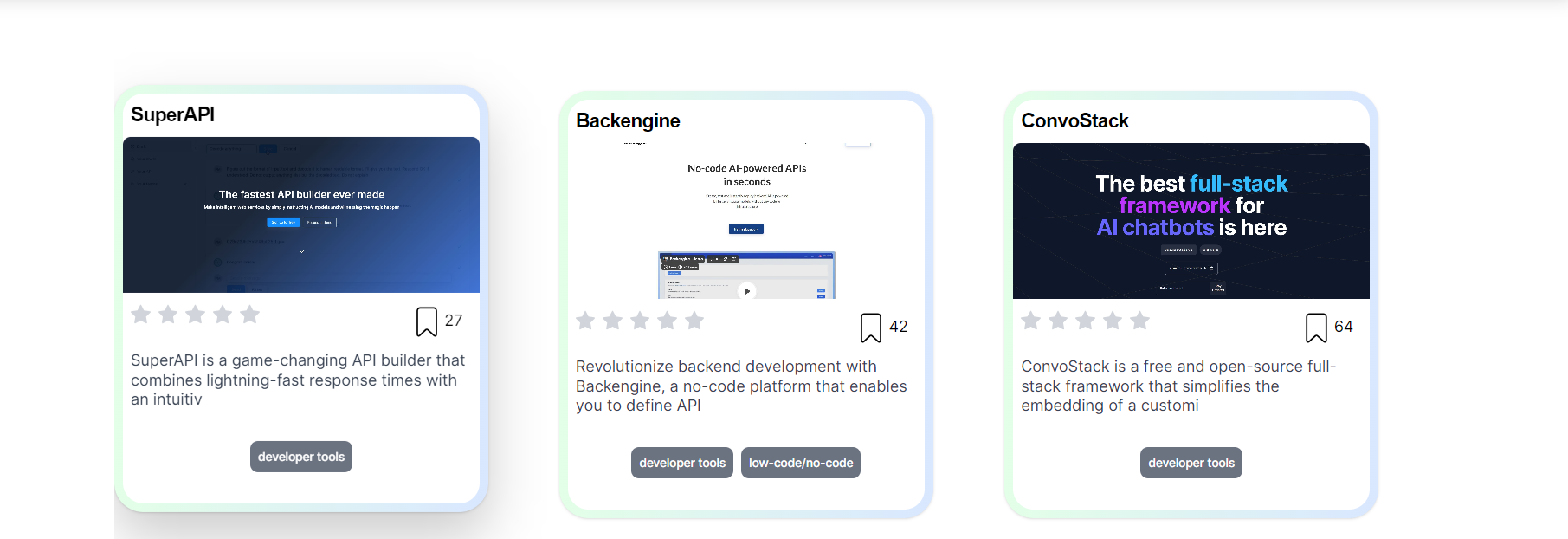Click the ConvoStack description text
Screen dimensions: 1568x539
pos(1178,386)
